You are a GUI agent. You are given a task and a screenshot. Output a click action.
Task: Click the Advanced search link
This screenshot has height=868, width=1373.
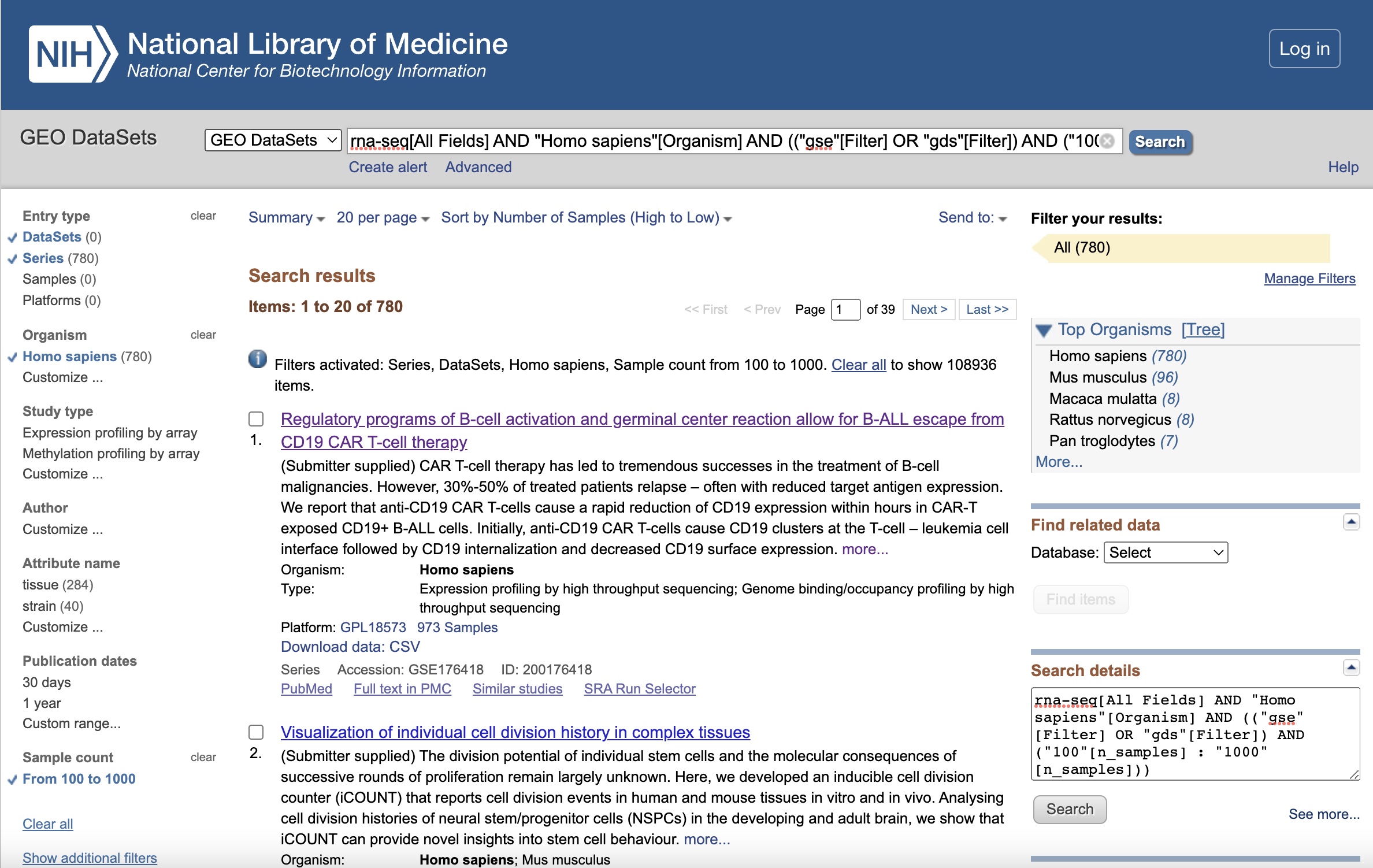click(x=478, y=167)
